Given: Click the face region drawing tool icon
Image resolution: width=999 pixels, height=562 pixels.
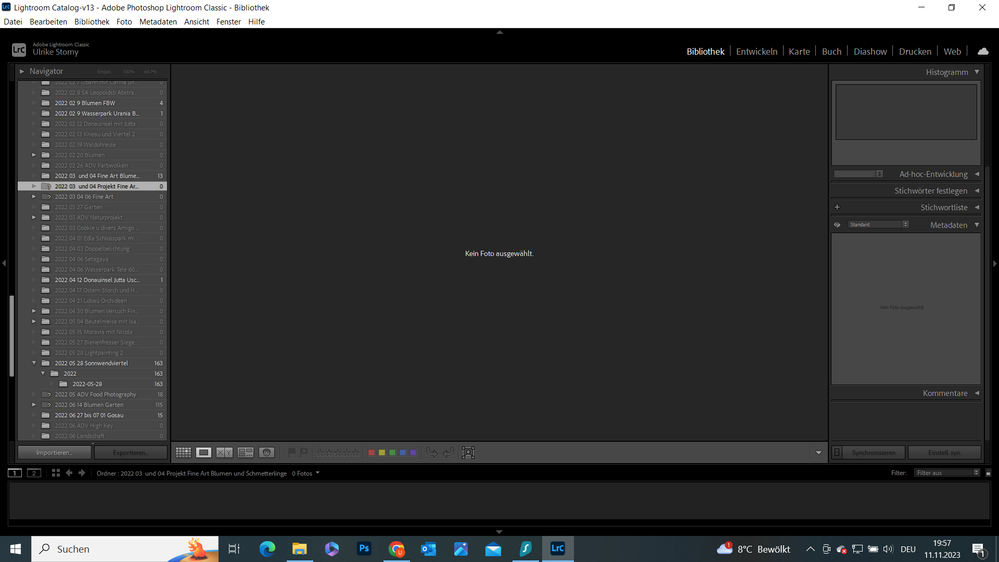Looking at the screenshot, I should click(x=468, y=452).
